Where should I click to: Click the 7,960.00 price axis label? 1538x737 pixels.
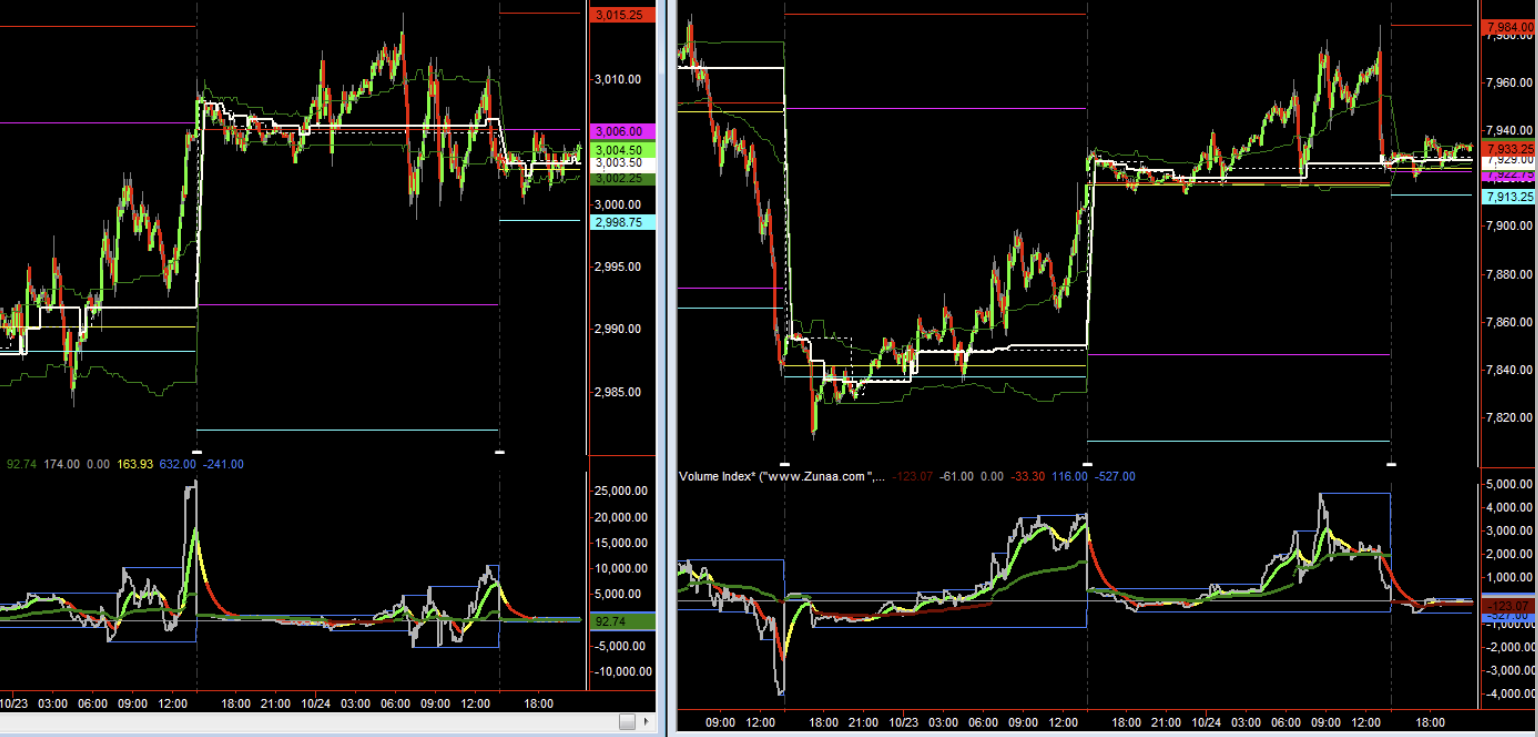click(x=1510, y=82)
